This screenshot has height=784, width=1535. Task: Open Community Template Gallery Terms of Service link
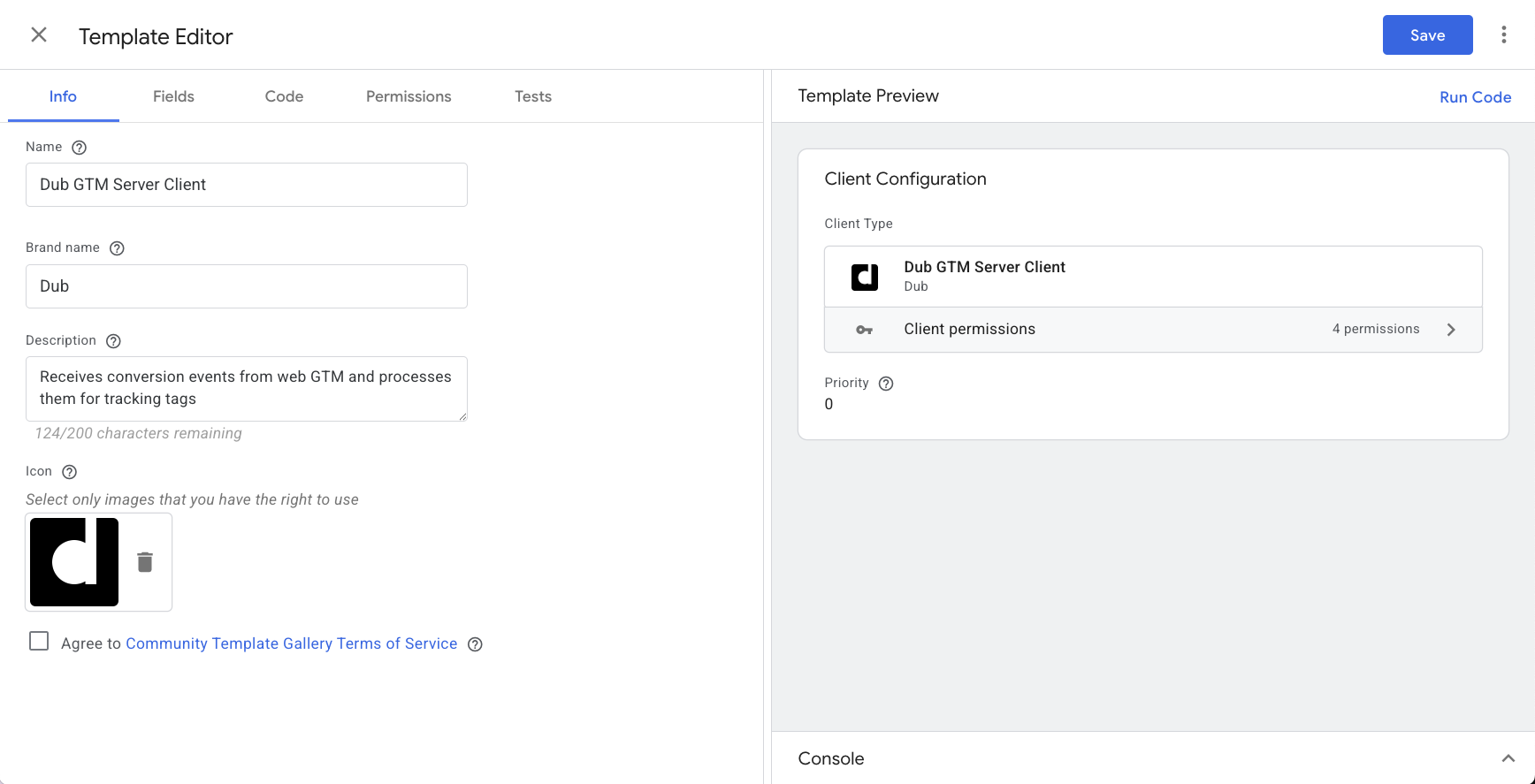click(292, 643)
